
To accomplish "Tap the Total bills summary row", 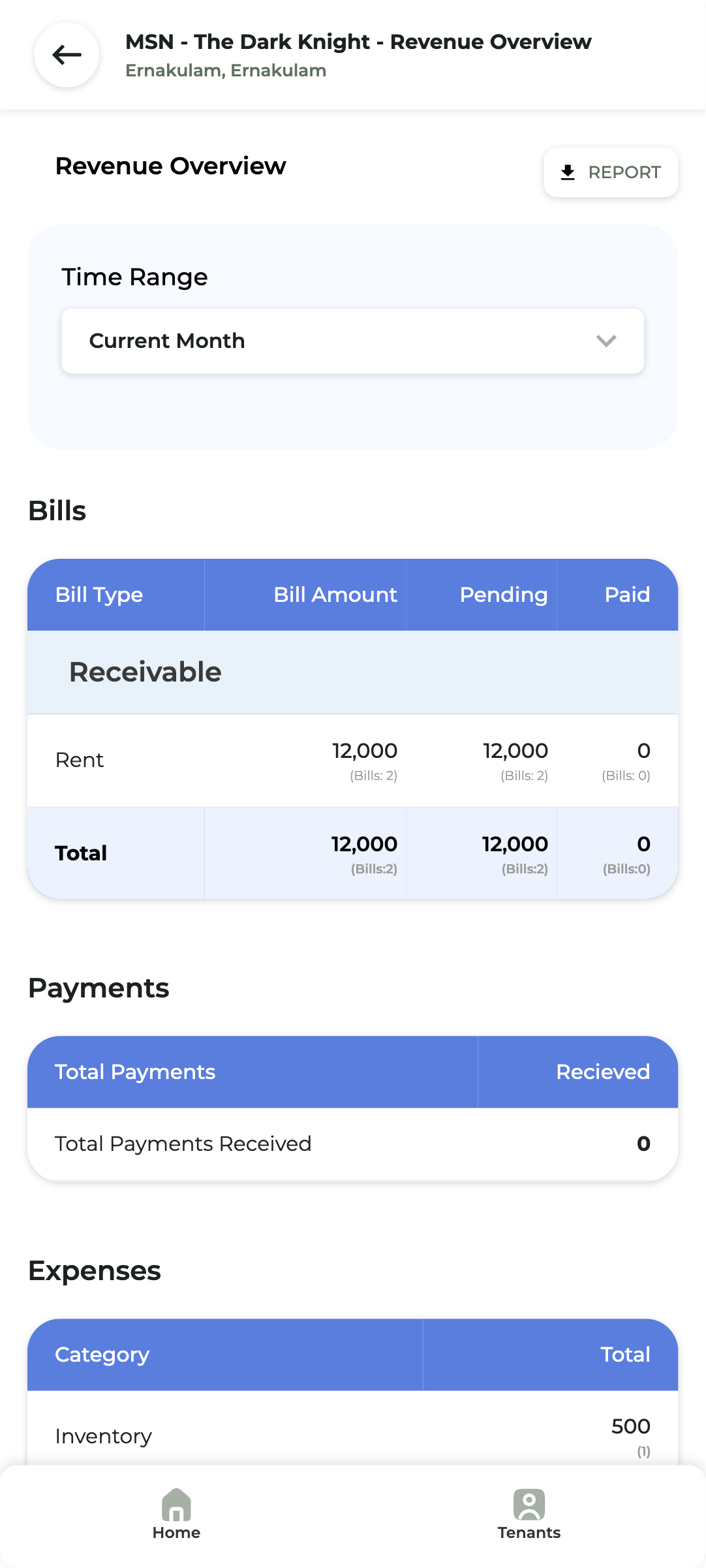I will pos(352,853).
